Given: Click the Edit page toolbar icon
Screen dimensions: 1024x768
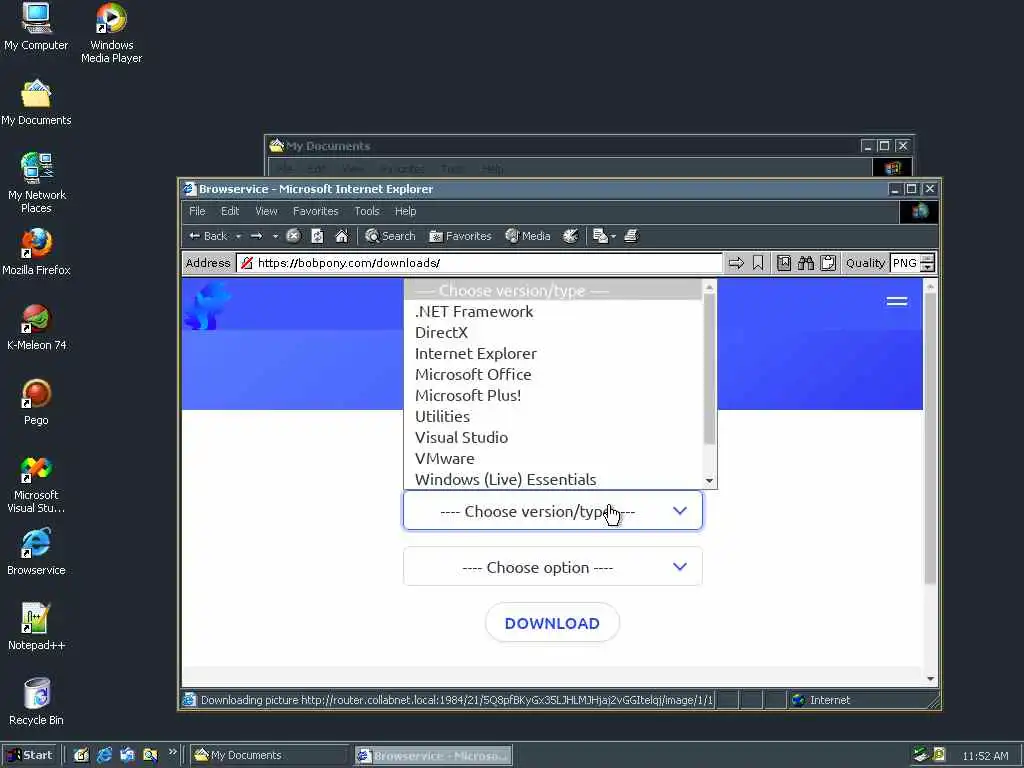Looking at the screenshot, I should tap(600, 236).
